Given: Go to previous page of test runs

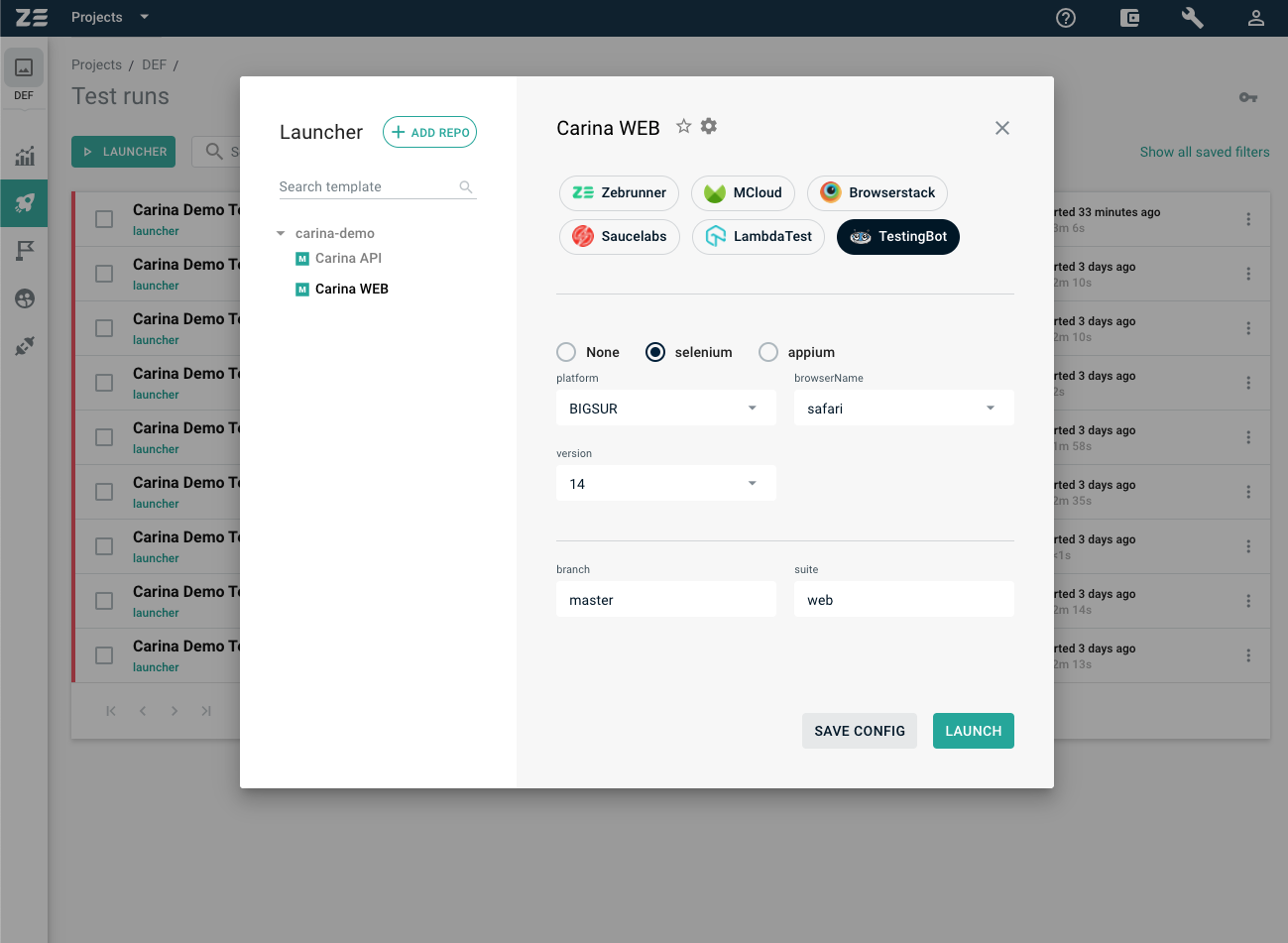Looking at the screenshot, I should 143,711.
